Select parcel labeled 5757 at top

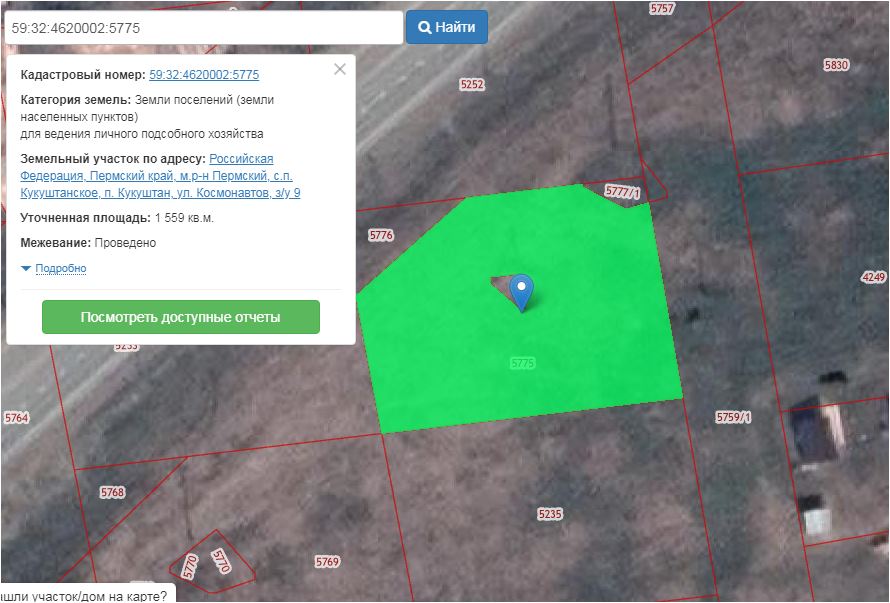662,8
